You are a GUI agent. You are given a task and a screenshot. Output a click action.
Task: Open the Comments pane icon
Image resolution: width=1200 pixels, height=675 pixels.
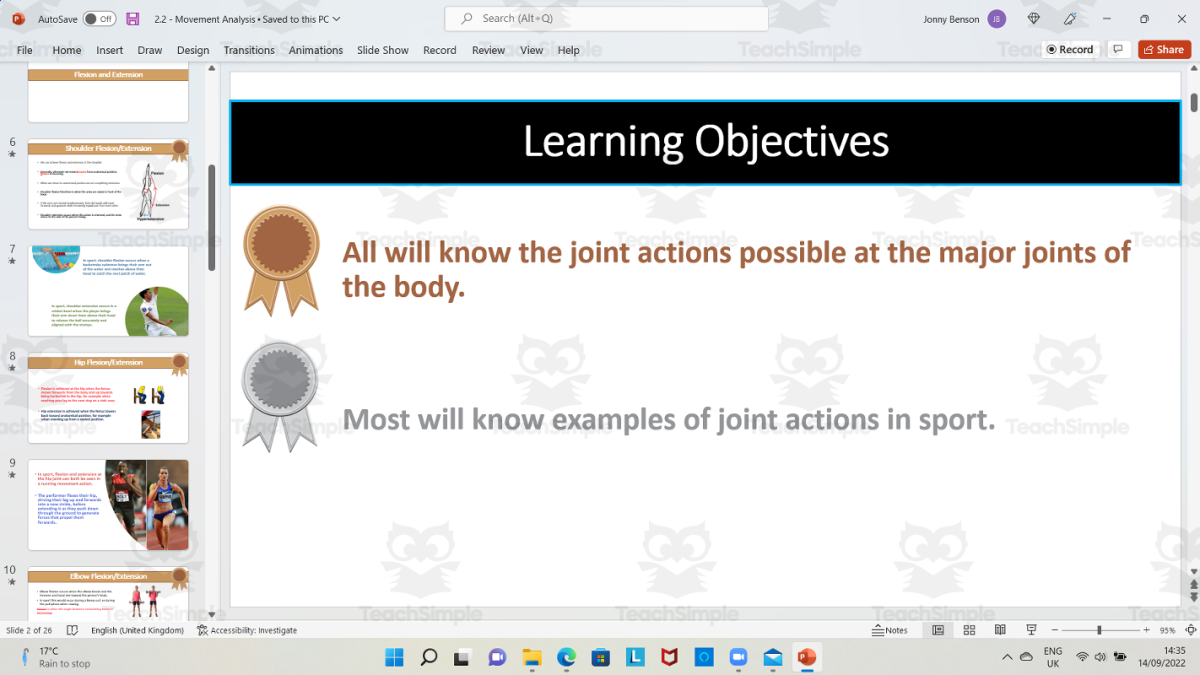pos(1119,49)
